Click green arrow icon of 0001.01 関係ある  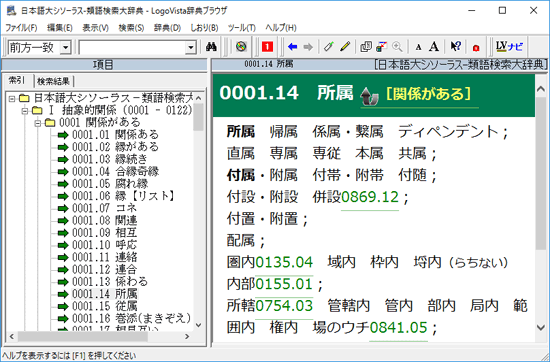[63, 135]
